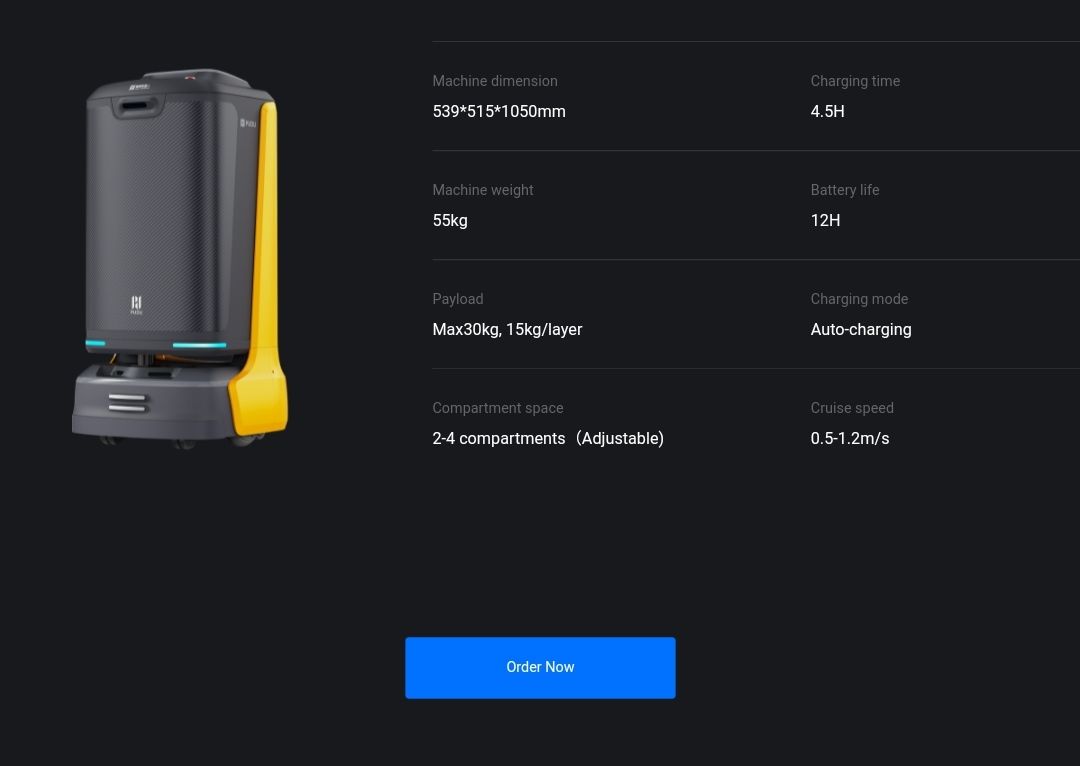Select the Machine dimension label
The image size is (1080, 766).
(495, 81)
